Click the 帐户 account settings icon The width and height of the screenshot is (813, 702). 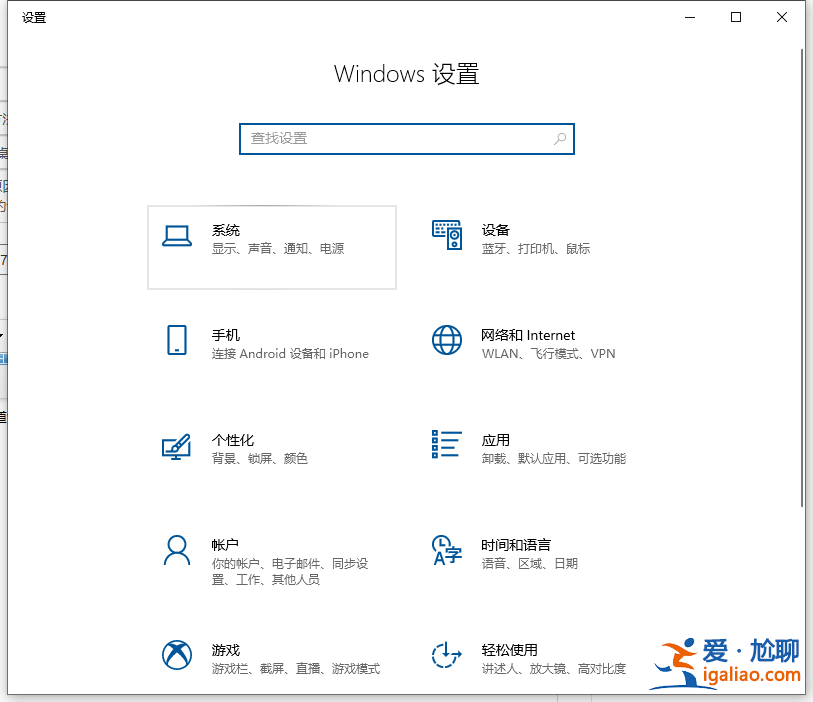176,551
